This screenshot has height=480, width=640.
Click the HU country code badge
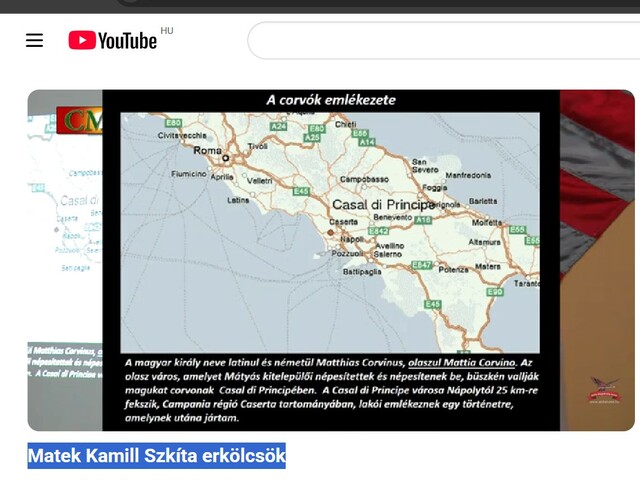click(166, 32)
